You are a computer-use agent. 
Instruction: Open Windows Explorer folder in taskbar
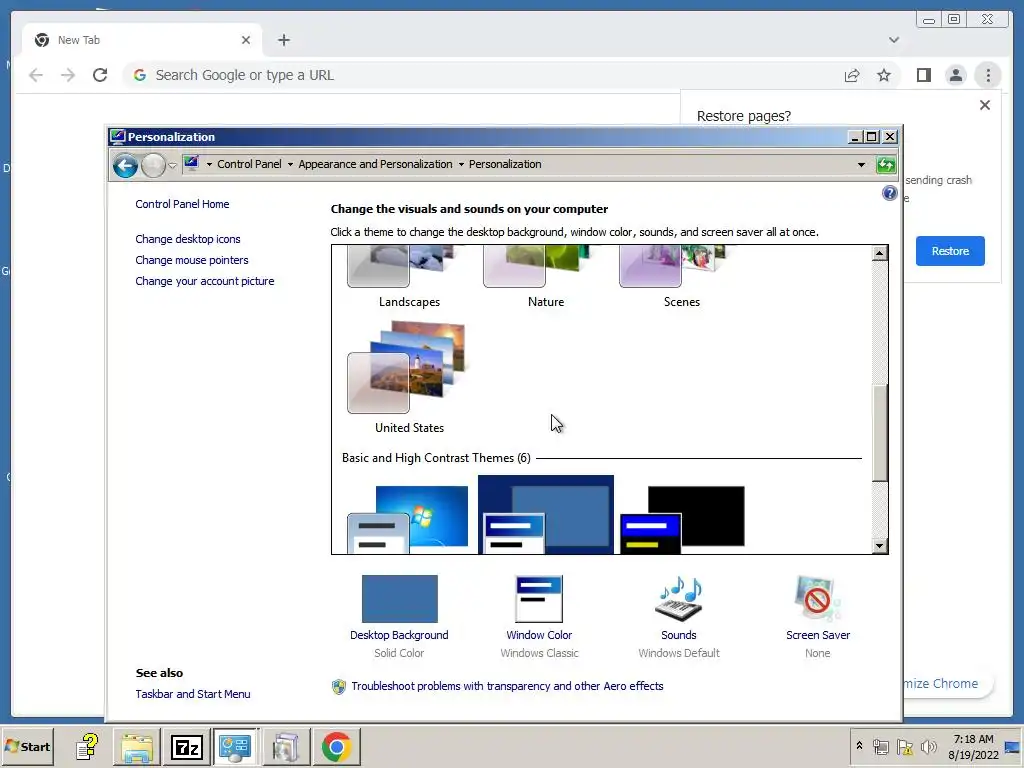pyautogui.click(x=136, y=746)
